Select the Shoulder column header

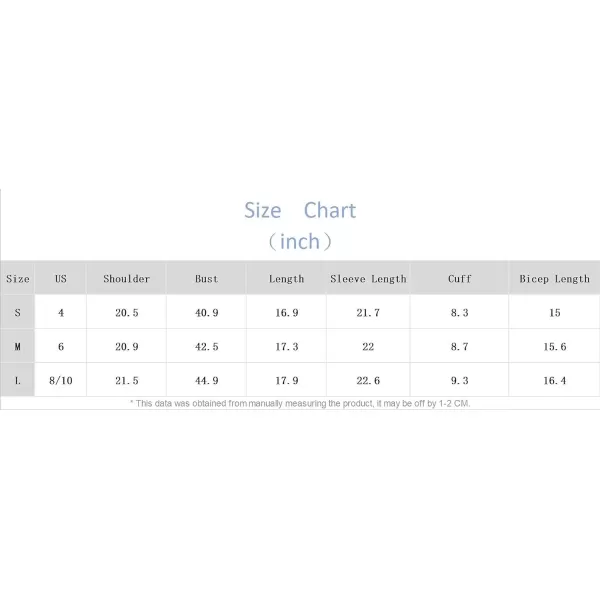point(127,279)
